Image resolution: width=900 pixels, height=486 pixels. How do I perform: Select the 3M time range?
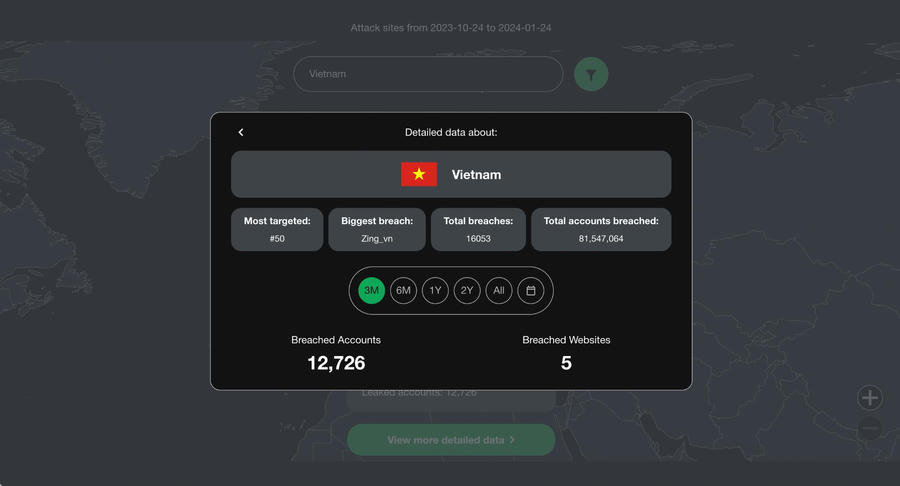[x=371, y=290]
